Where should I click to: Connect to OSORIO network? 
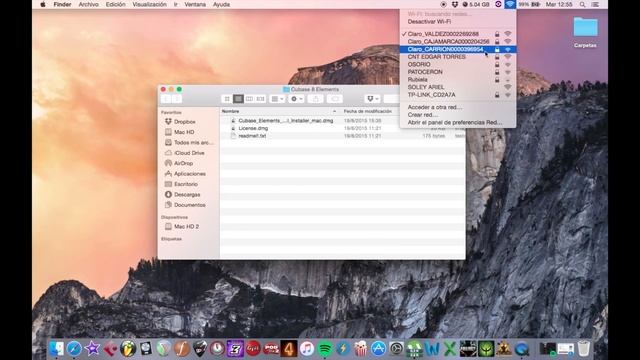[458, 64]
